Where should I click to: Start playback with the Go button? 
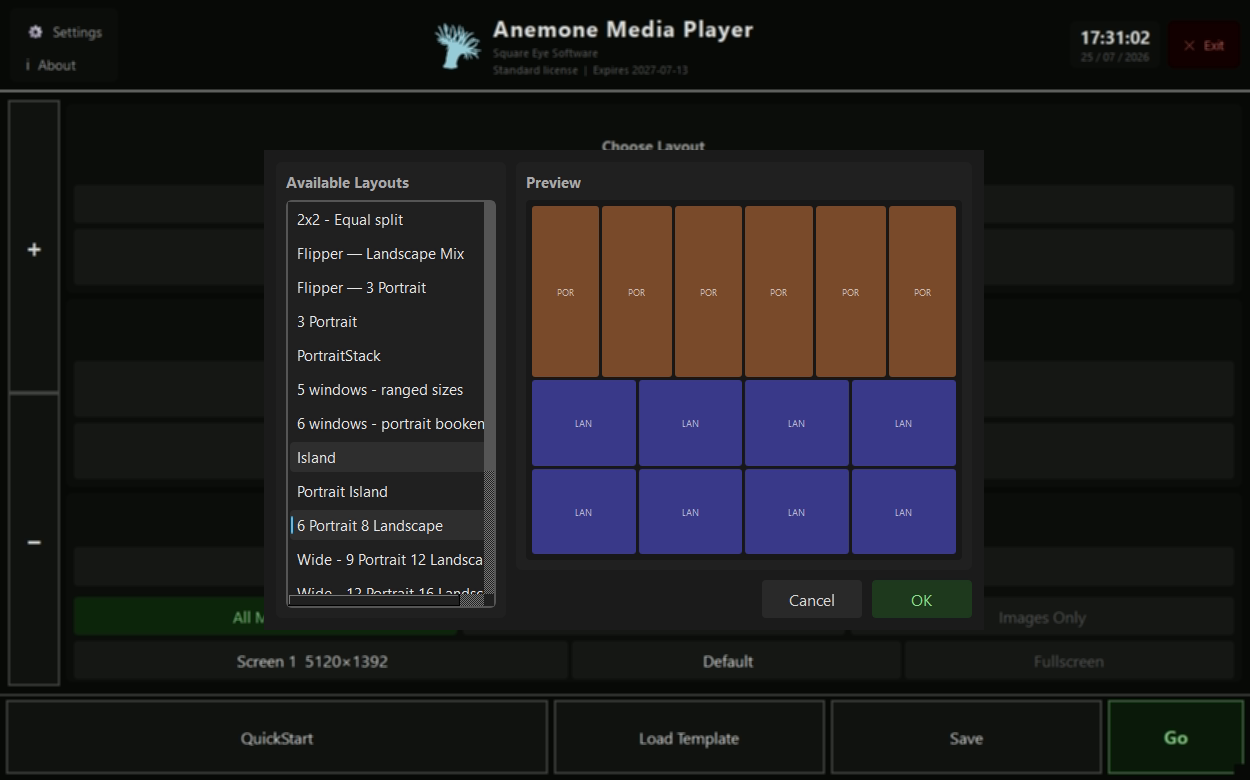(x=1176, y=738)
